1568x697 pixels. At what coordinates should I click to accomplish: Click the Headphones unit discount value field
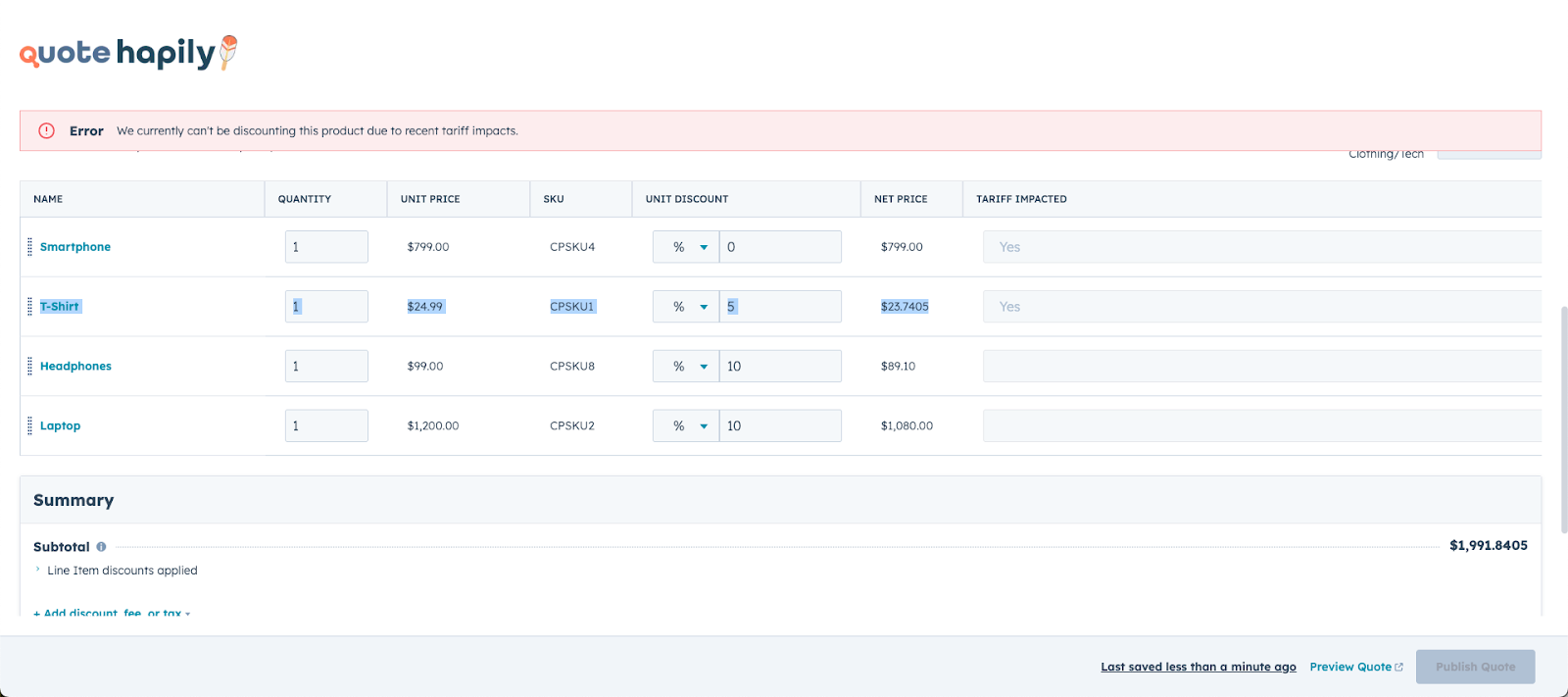coord(780,367)
